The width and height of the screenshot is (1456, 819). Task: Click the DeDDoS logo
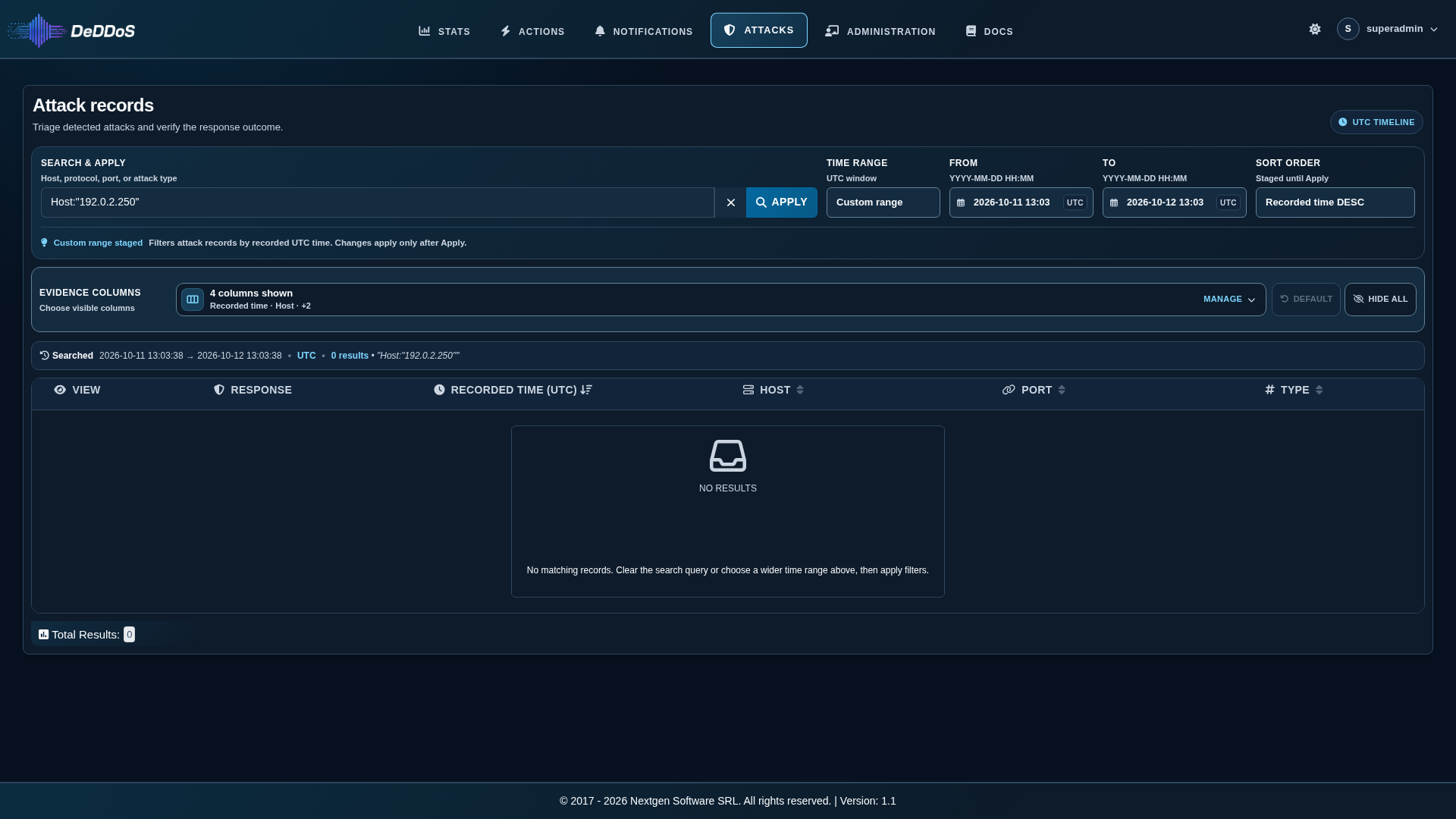pyautogui.click(x=71, y=30)
